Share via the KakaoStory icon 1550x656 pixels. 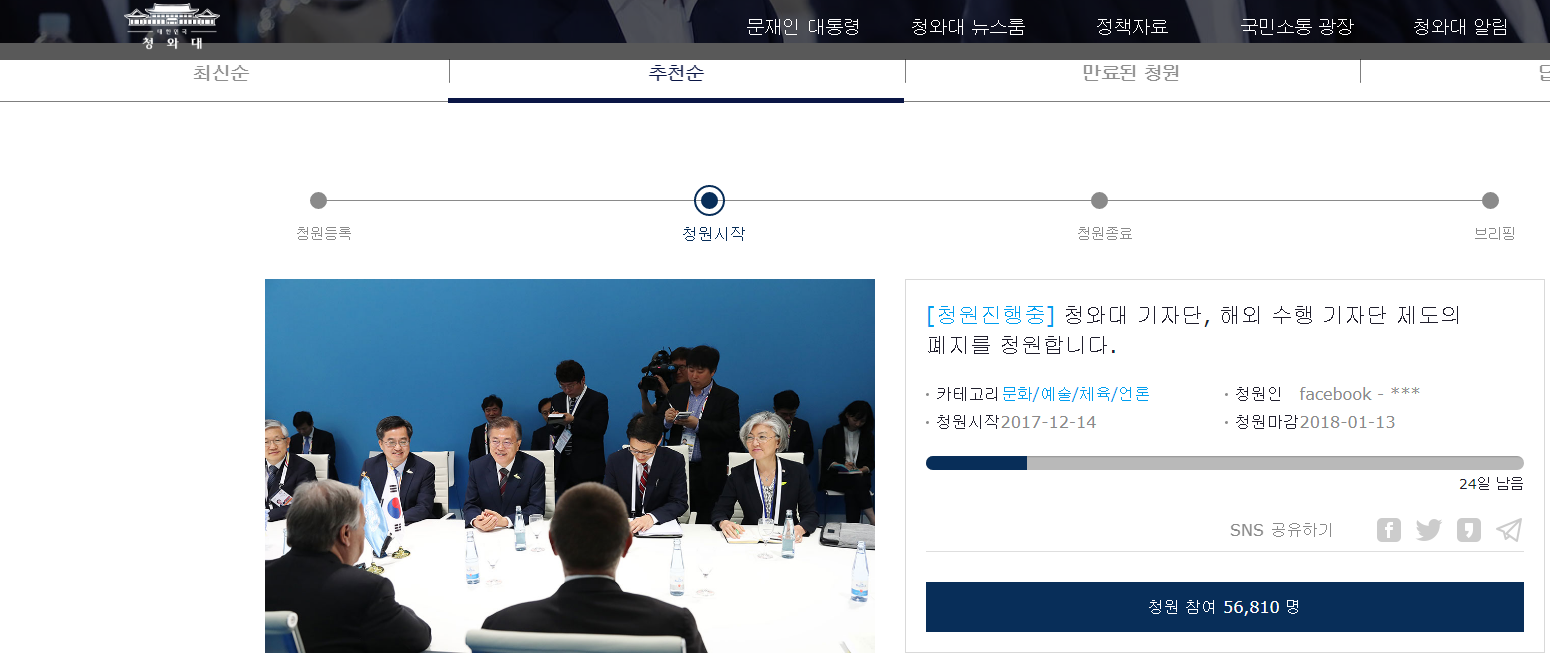coord(1468,530)
